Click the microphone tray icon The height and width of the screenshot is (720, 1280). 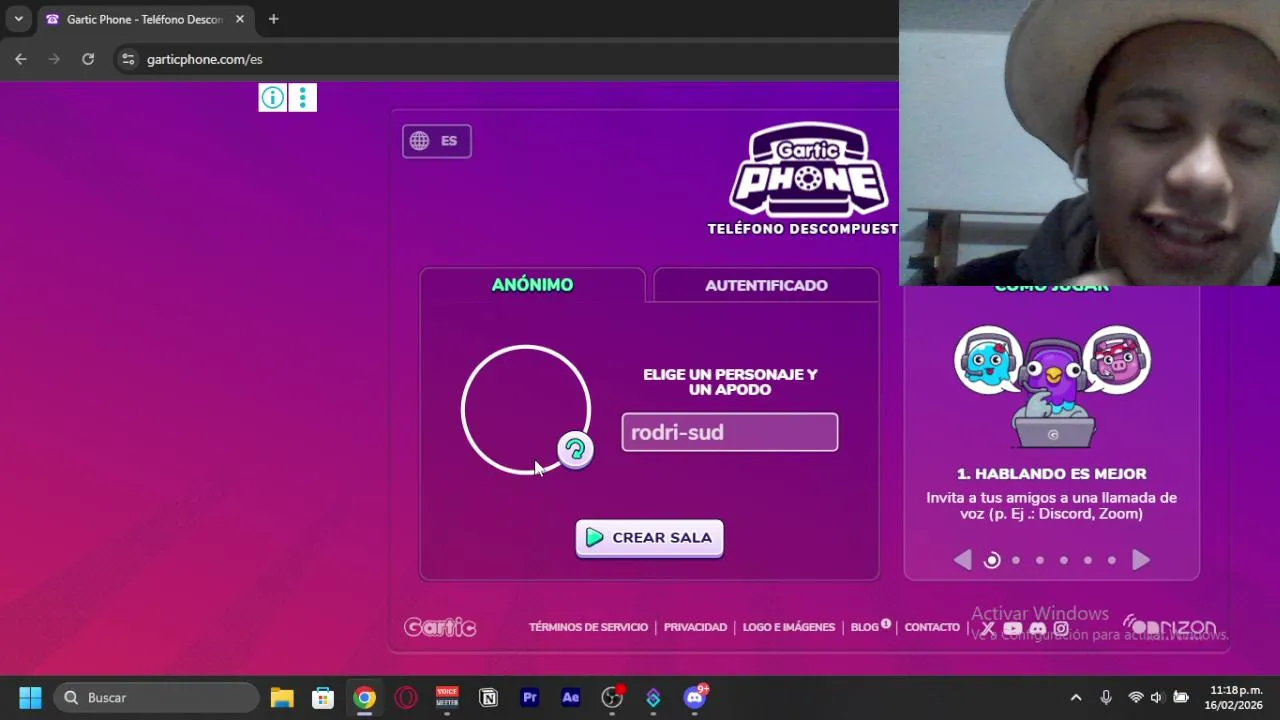coord(1106,697)
